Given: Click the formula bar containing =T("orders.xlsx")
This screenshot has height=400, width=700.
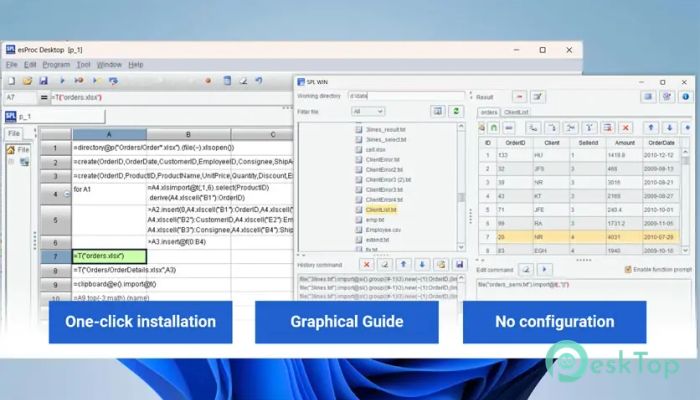Looking at the screenshot, I should point(170,97).
